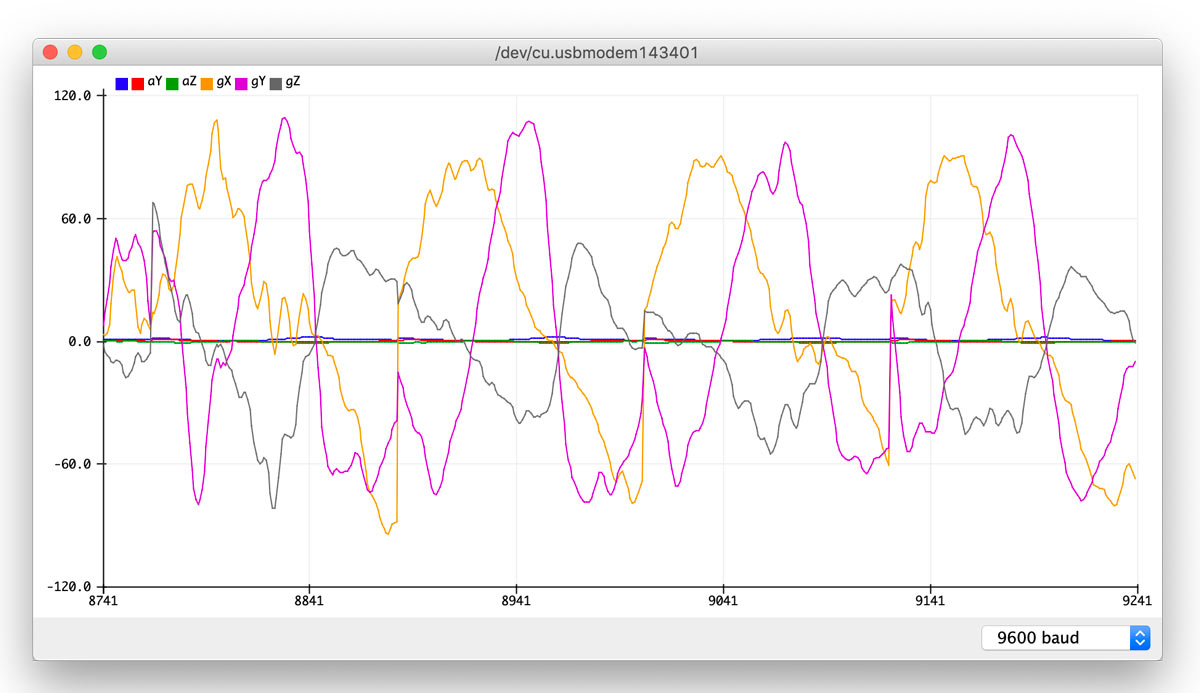Click the -60.0 label on the Y axis

point(73,464)
